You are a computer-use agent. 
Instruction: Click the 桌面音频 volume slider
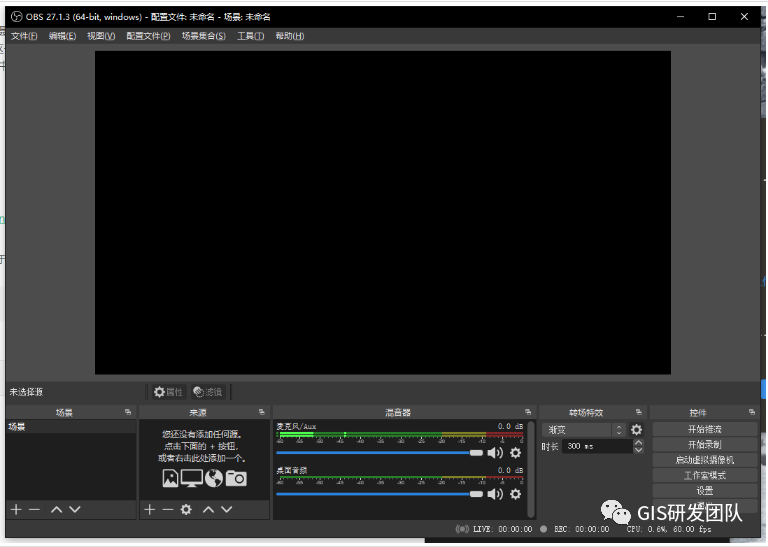coord(380,494)
